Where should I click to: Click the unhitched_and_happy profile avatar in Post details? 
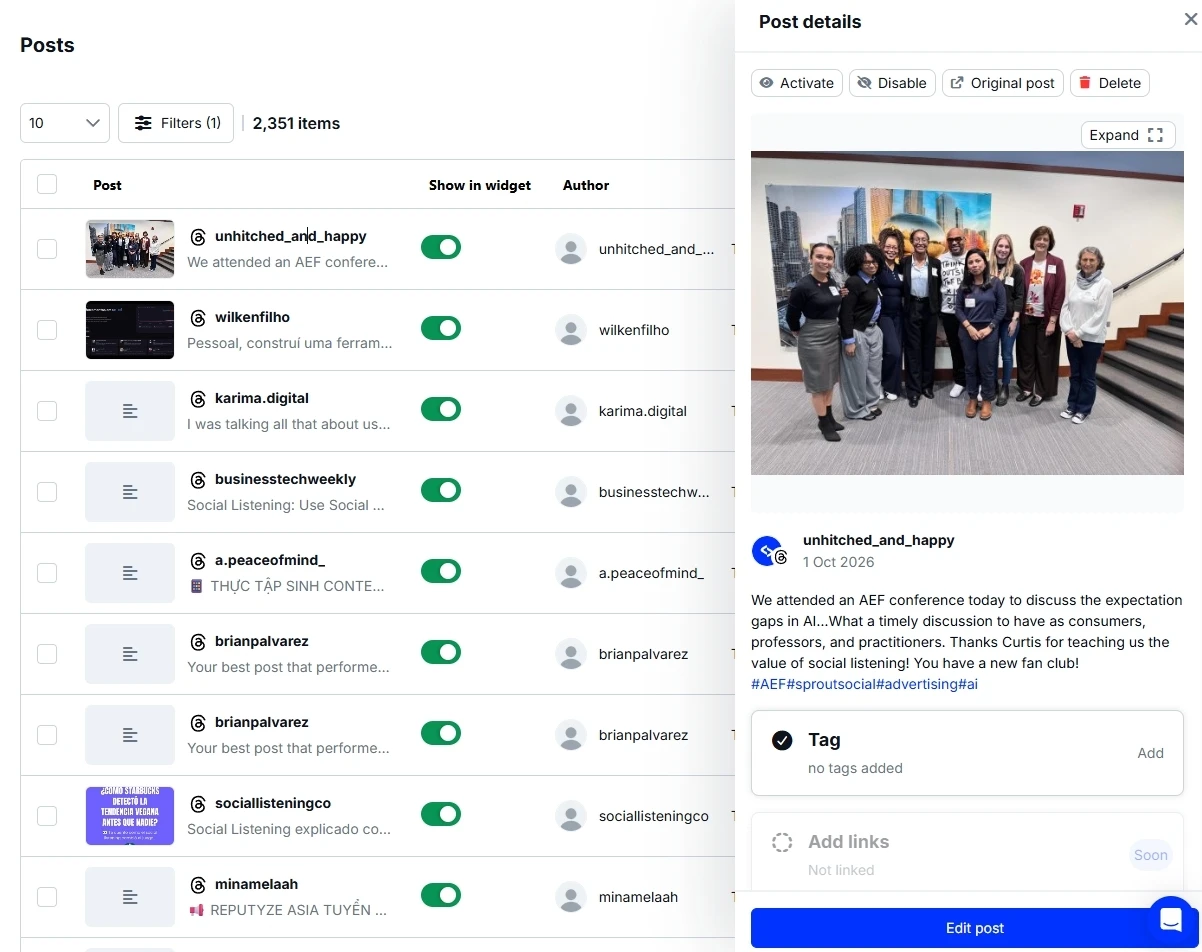(768, 551)
